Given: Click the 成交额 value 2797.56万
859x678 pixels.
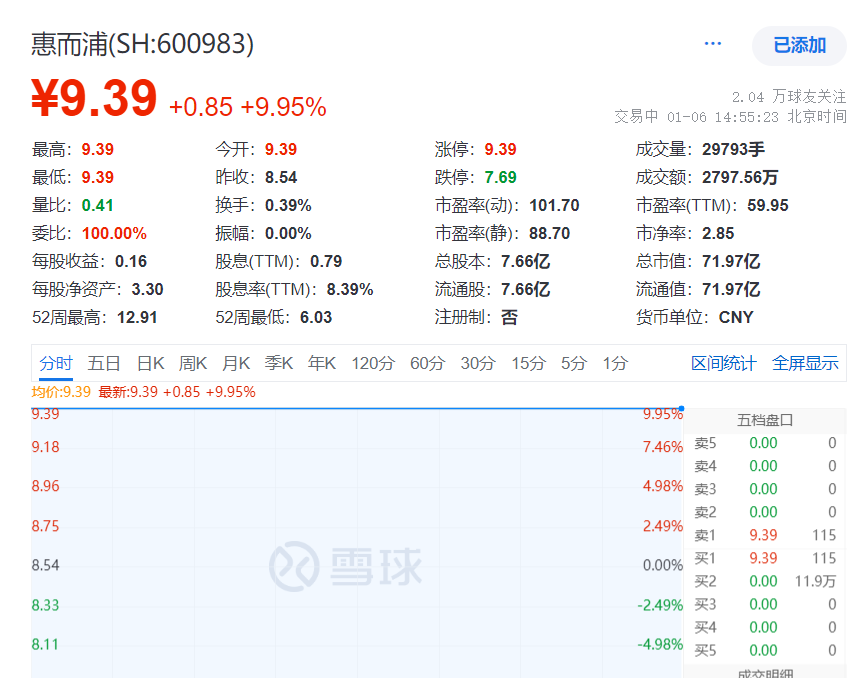Looking at the screenshot, I should click(x=740, y=177).
